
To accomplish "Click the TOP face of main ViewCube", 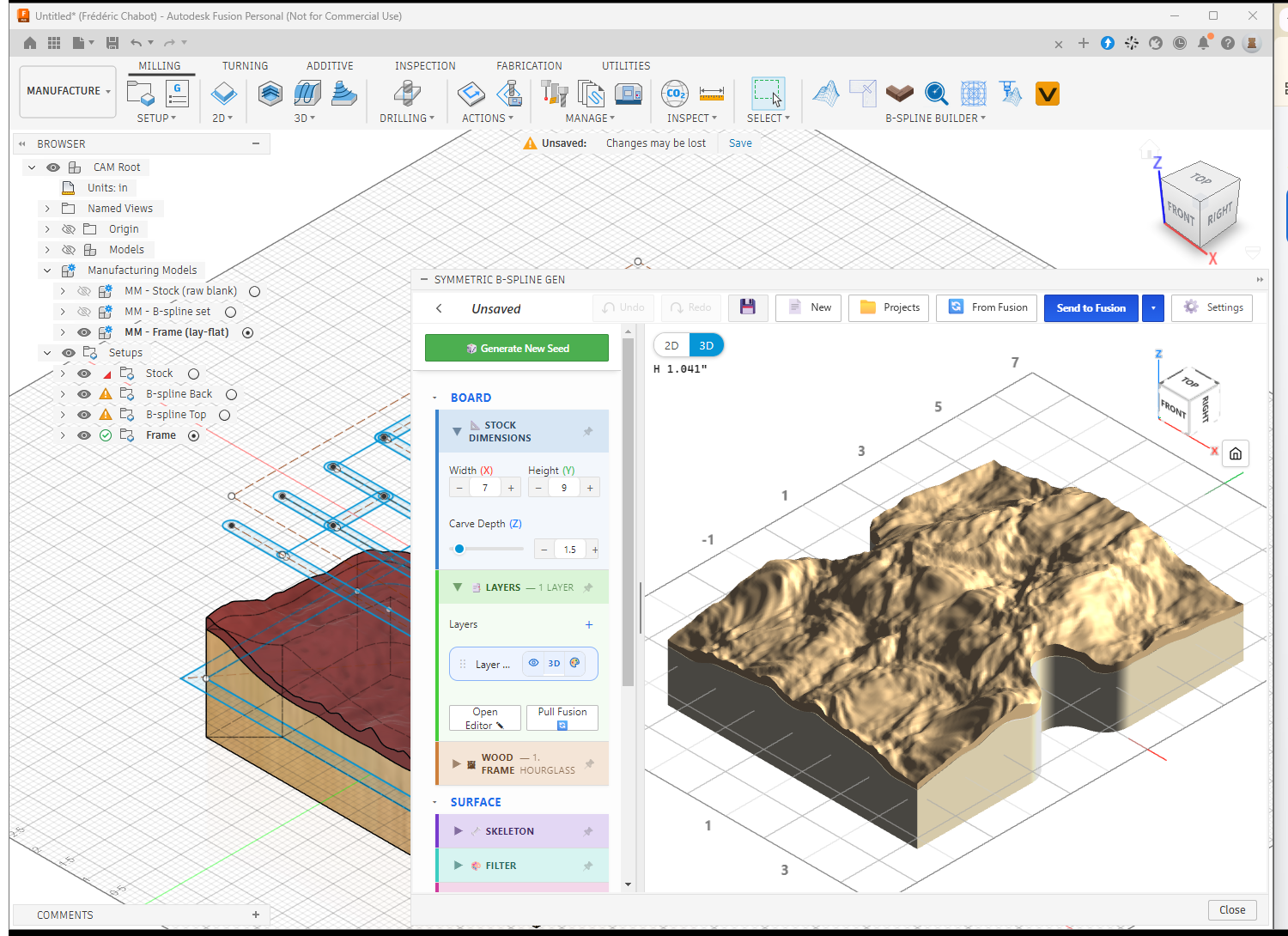I will click(x=1200, y=179).
